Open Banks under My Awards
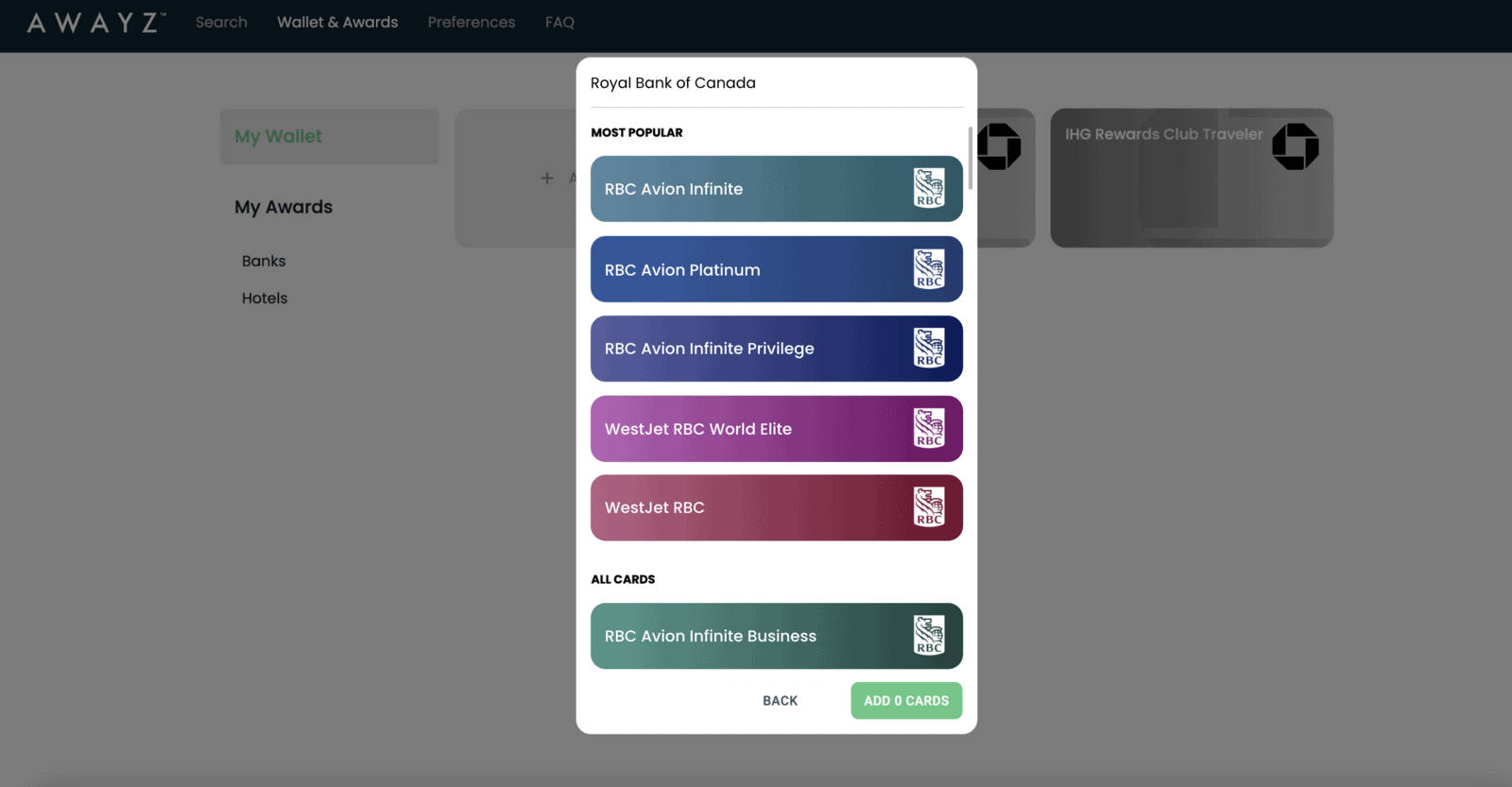 click(x=264, y=261)
